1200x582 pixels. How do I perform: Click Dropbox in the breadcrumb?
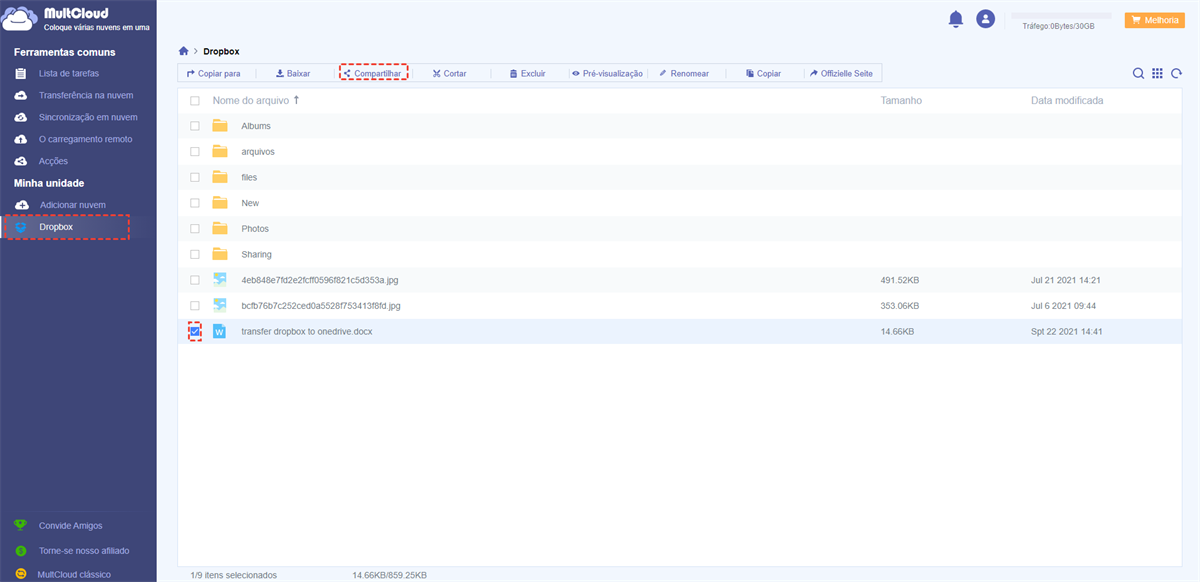pyautogui.click(x=221, y=51)
